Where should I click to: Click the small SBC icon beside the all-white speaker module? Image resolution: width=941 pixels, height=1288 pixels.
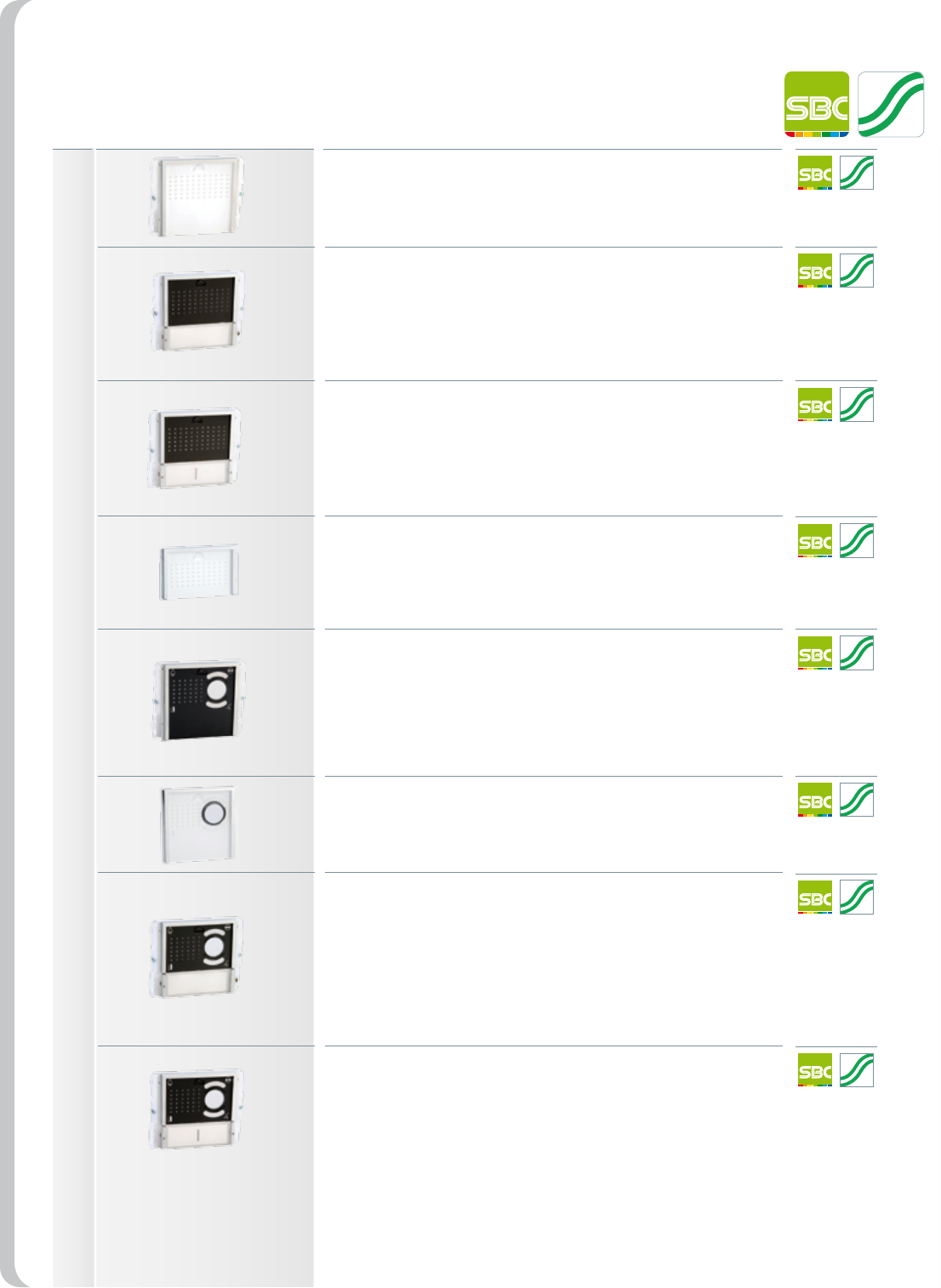point(815,173)
